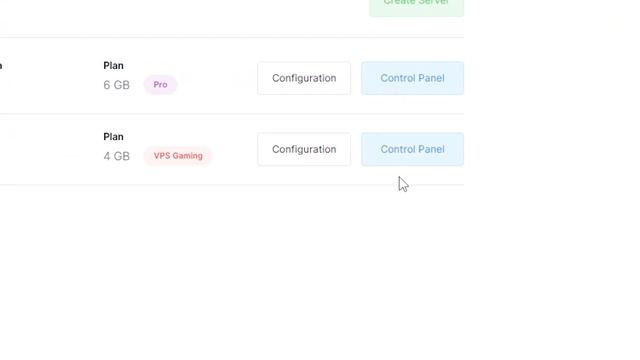Open Configuration for the 4 GB VPS Gaming server
This screenshot has height=360, width=640.
pos(304,149)
